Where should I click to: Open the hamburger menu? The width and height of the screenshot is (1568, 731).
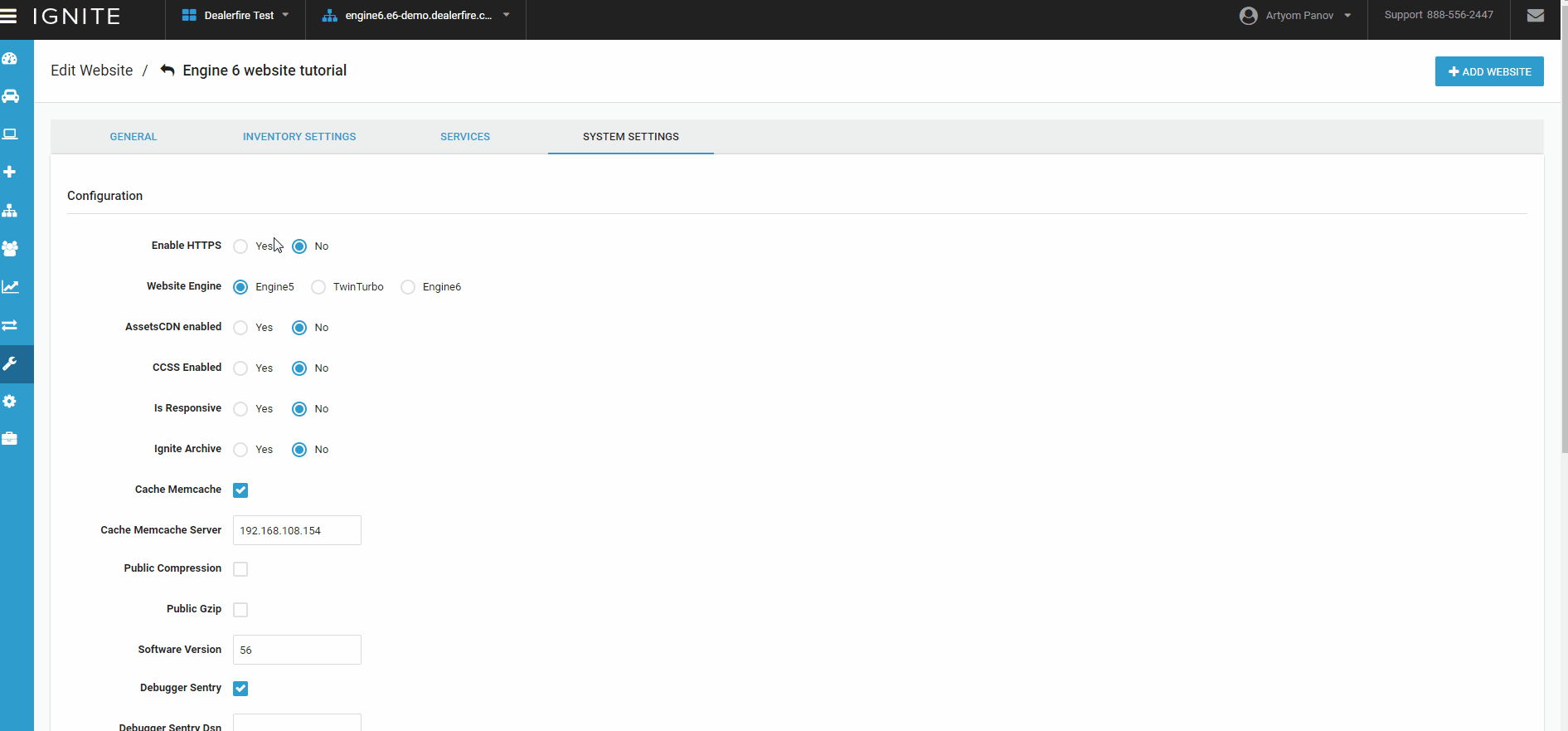[x=9, y=16]
